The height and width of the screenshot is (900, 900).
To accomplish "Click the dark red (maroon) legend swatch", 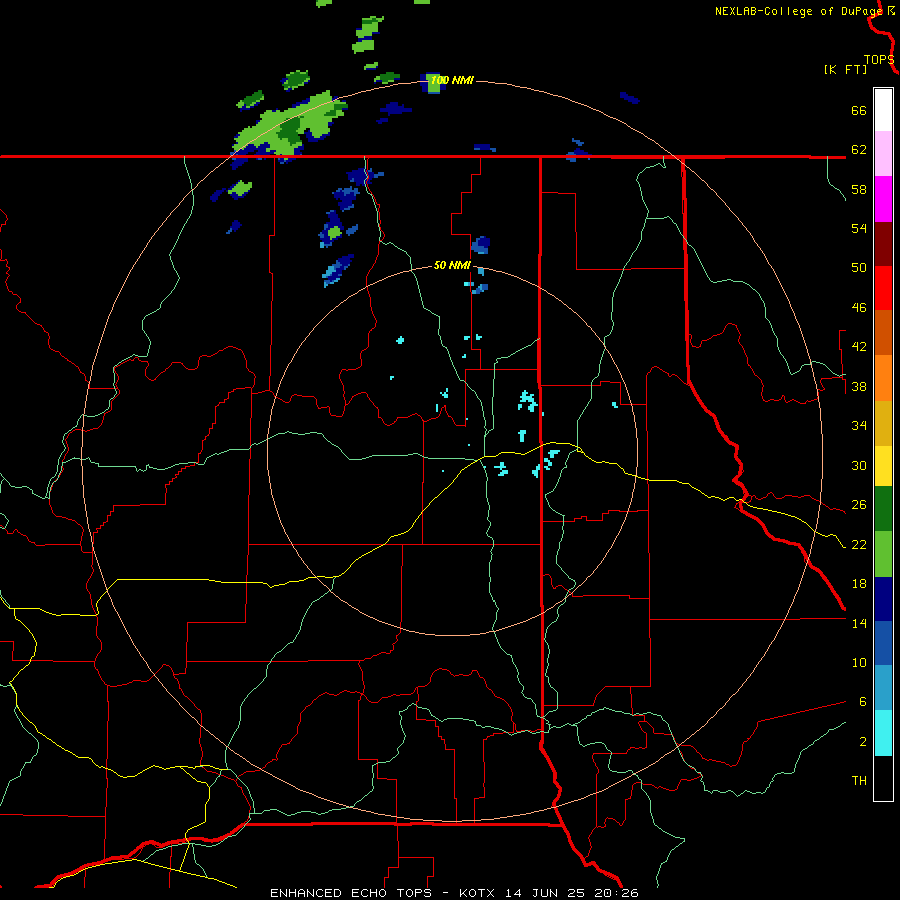I will (x=883, y=244).
